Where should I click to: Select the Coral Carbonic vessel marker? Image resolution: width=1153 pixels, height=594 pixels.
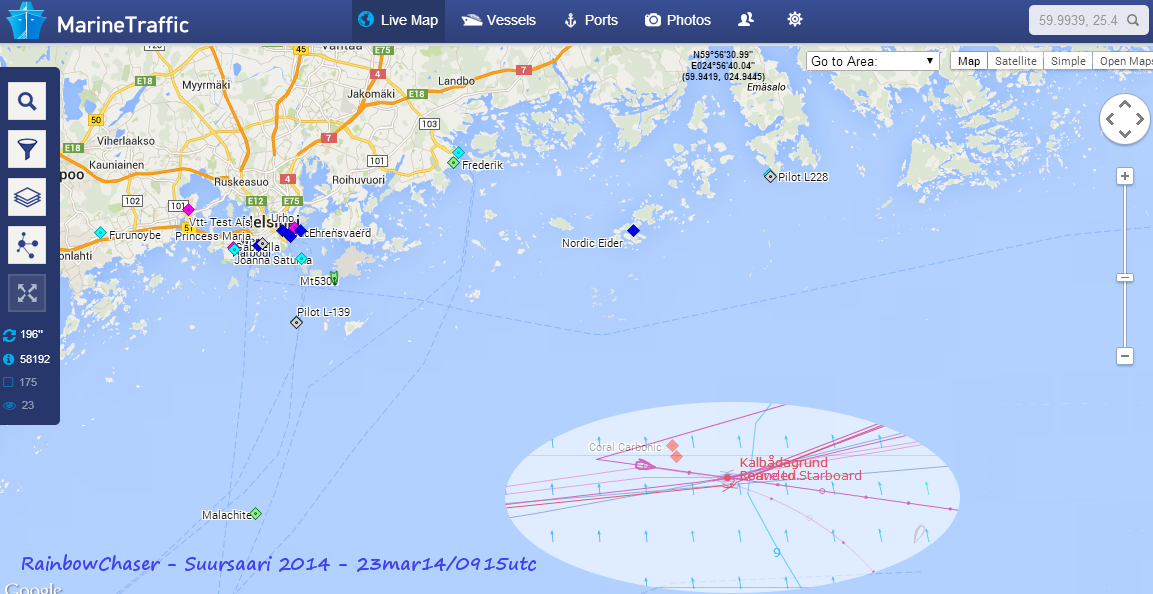point(672,446)
